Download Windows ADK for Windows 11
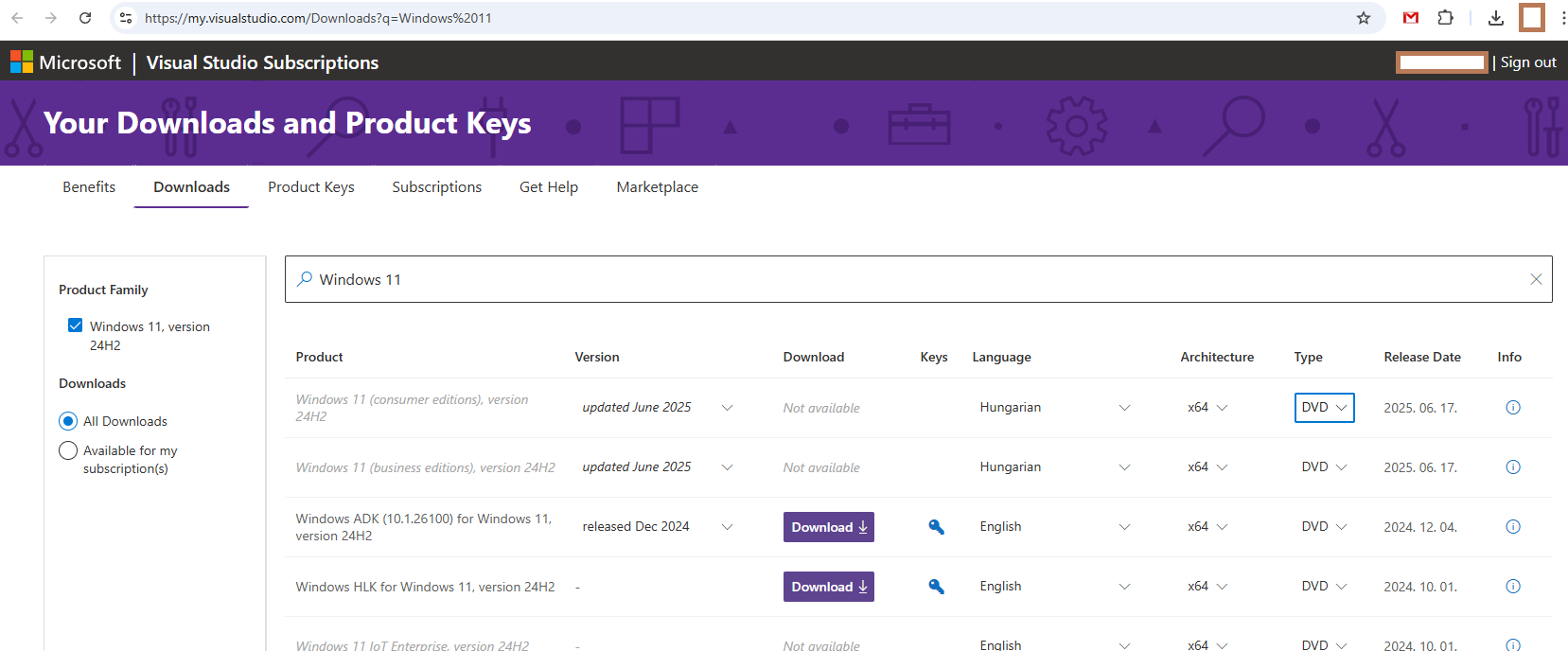The height and width of the screenshot is (651, 1568). pyautogui.click(x=829, y=527)
